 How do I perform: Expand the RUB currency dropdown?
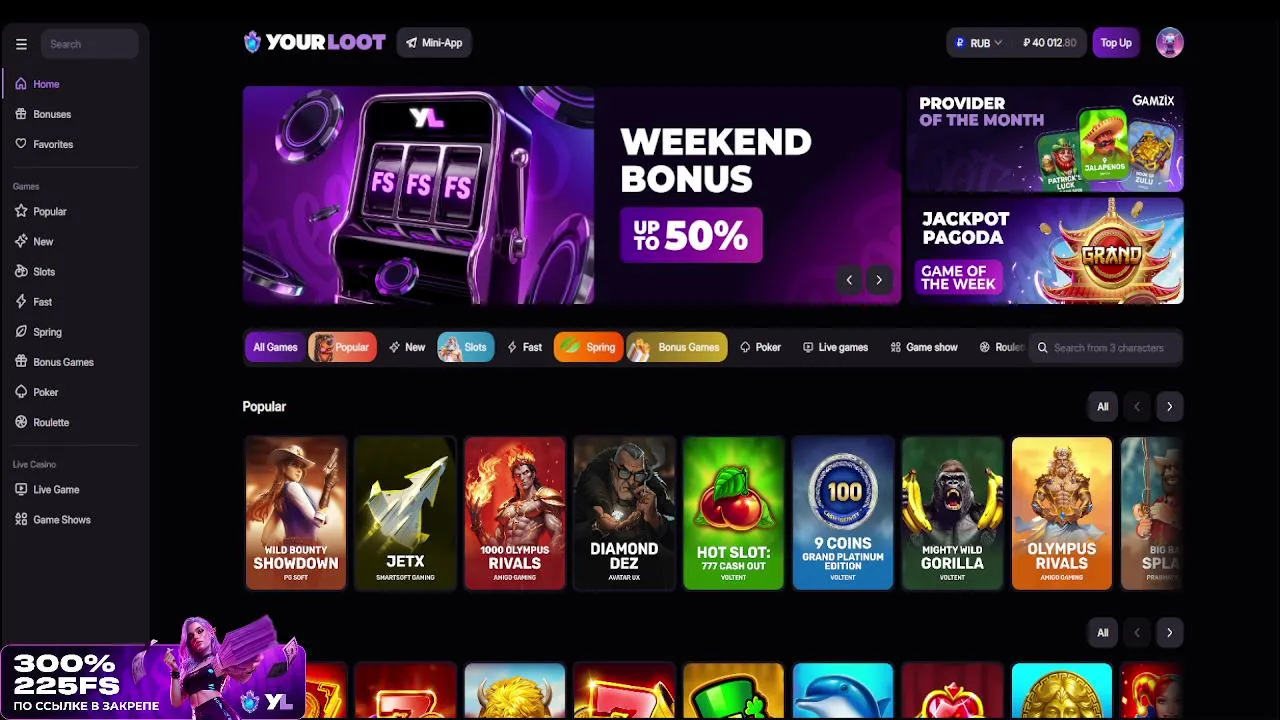tap(978, 43)
